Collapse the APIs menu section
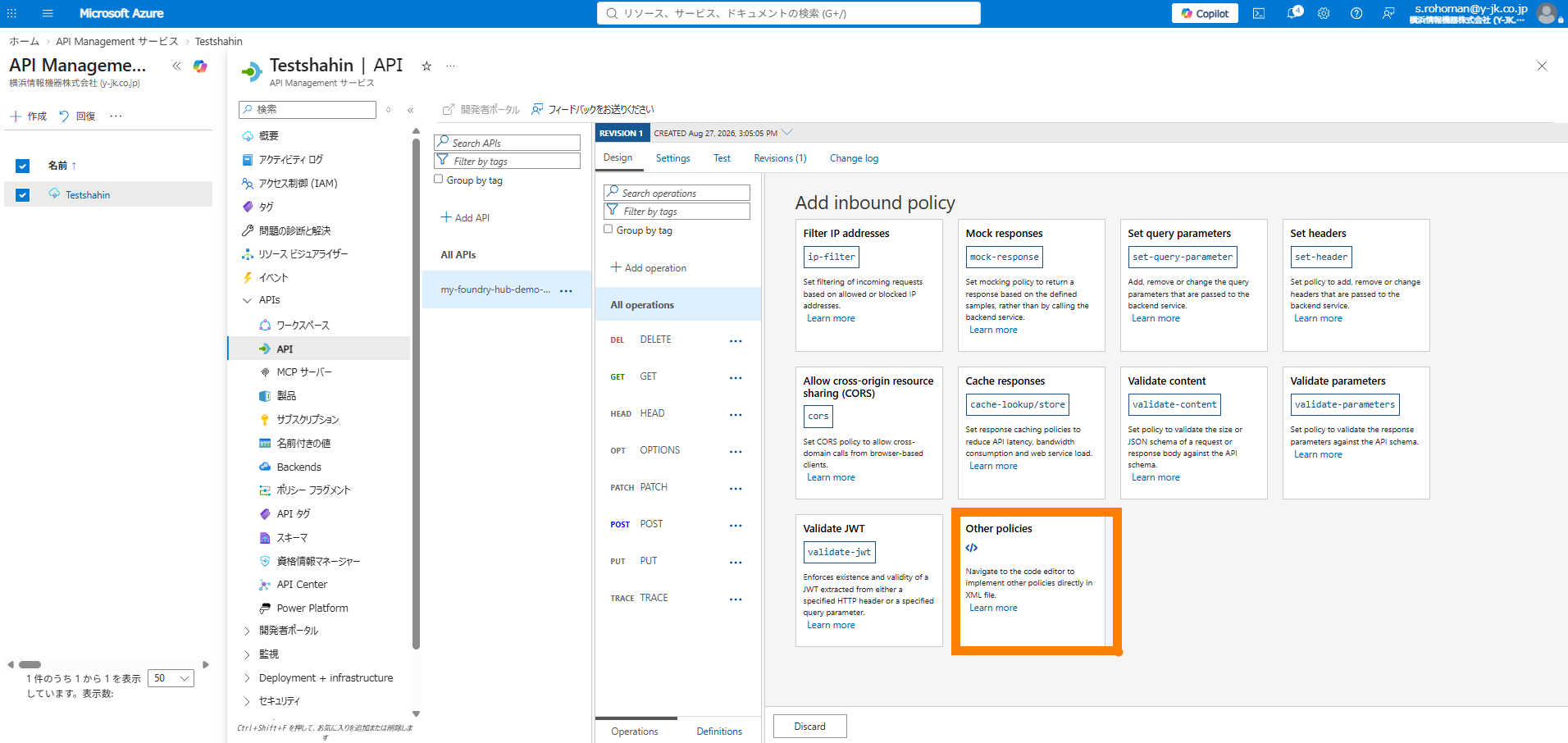The width and height of the screenshot is (1568, 743). (x=247, y=300)
